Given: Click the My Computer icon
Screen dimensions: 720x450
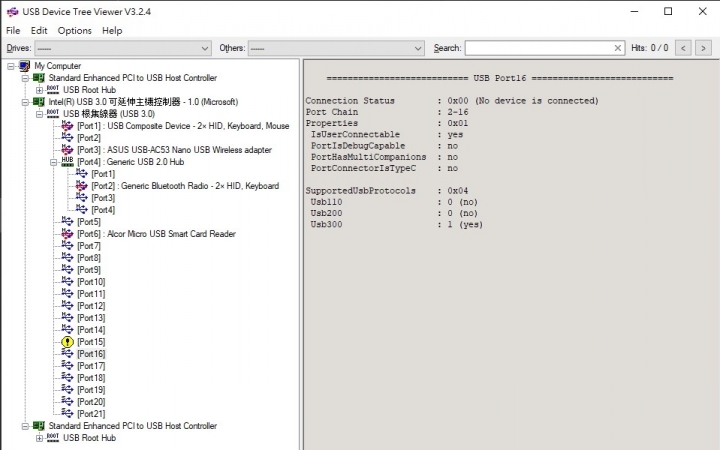Looking at the screenshot, I should [x=24, y=66].
